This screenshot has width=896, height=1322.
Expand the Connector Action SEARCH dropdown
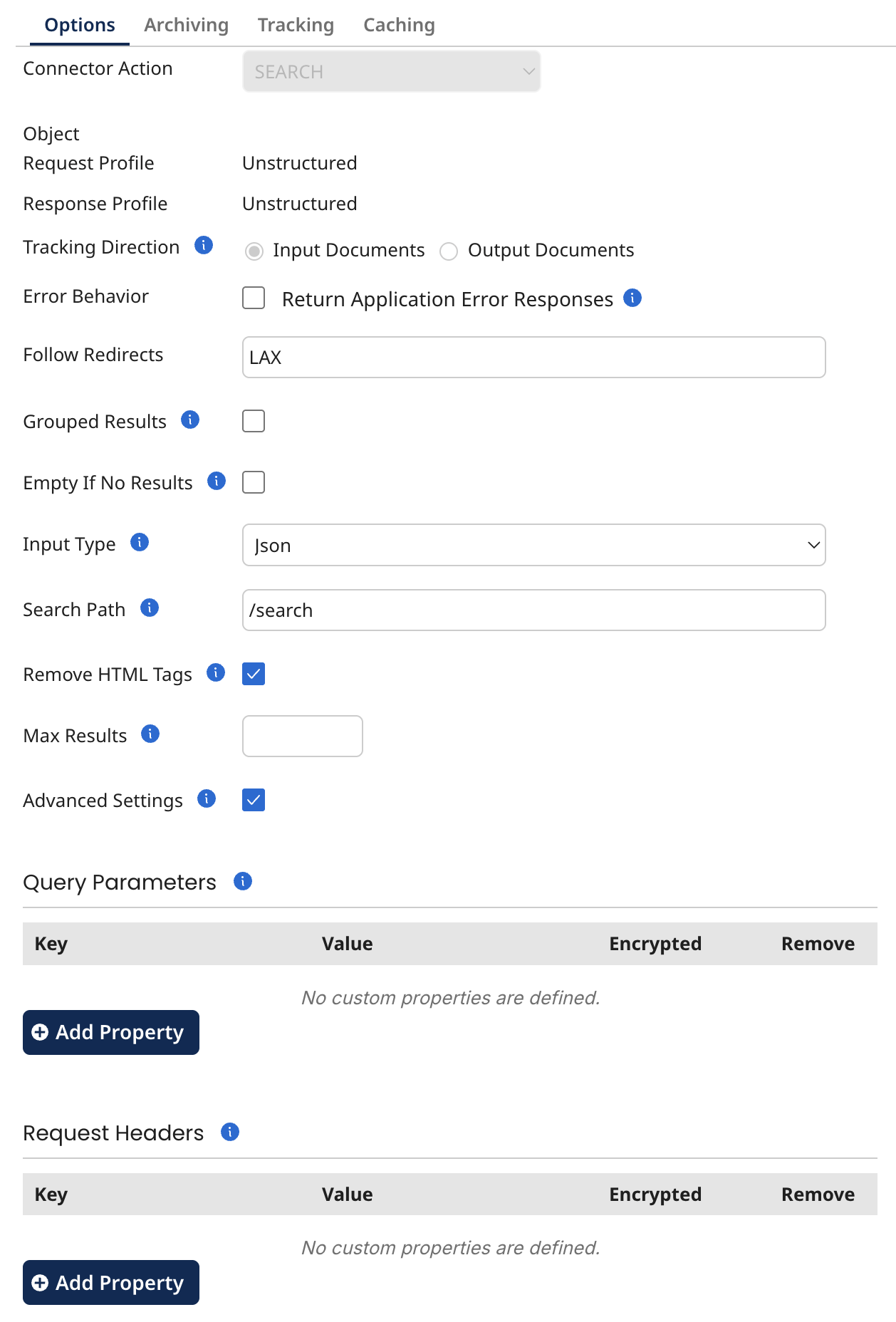(391, 72)
